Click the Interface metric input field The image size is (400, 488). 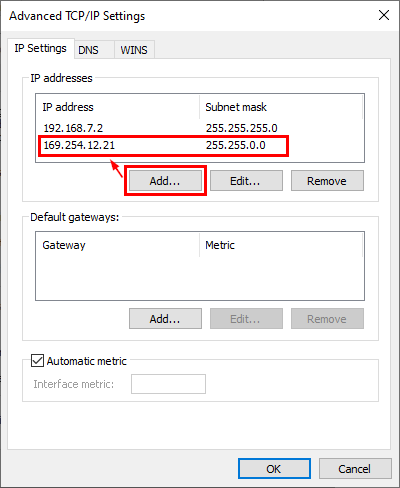point(168,384)
